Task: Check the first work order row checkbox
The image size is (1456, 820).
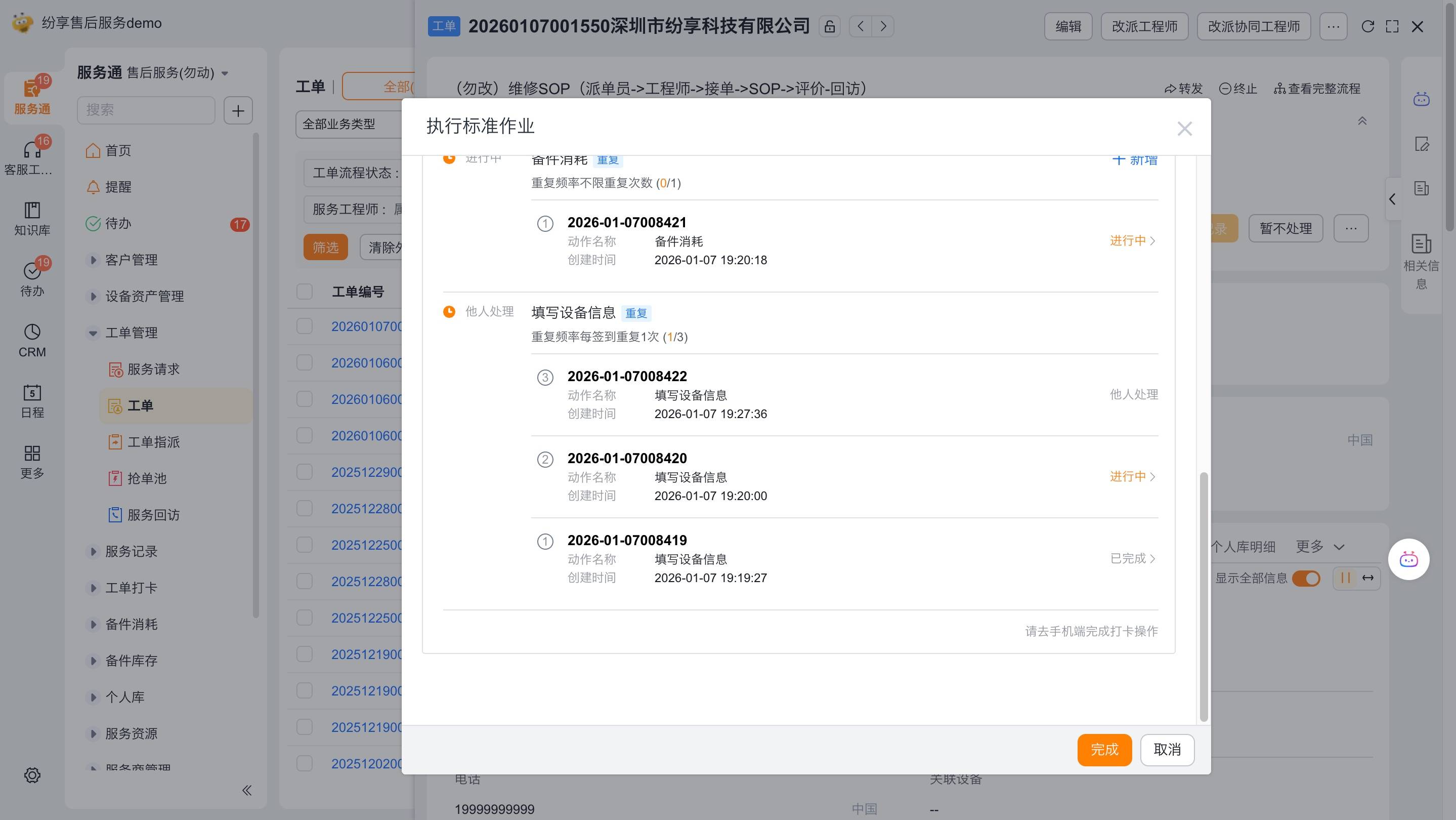Action: click(x=305, y=326)
